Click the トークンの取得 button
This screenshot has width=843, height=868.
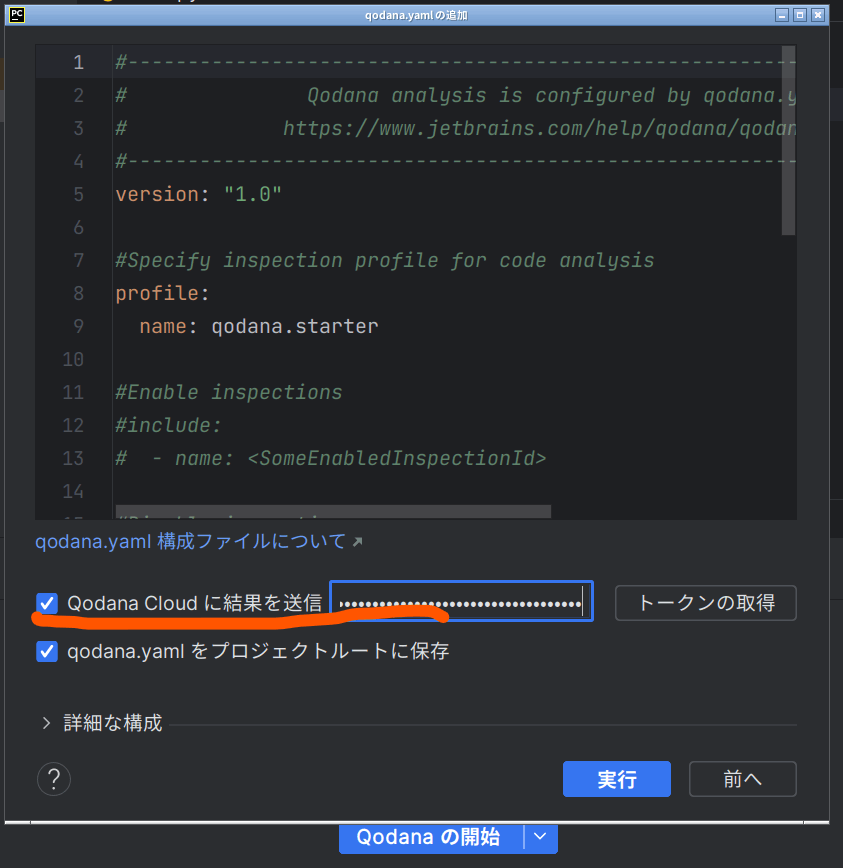point(706,603)
